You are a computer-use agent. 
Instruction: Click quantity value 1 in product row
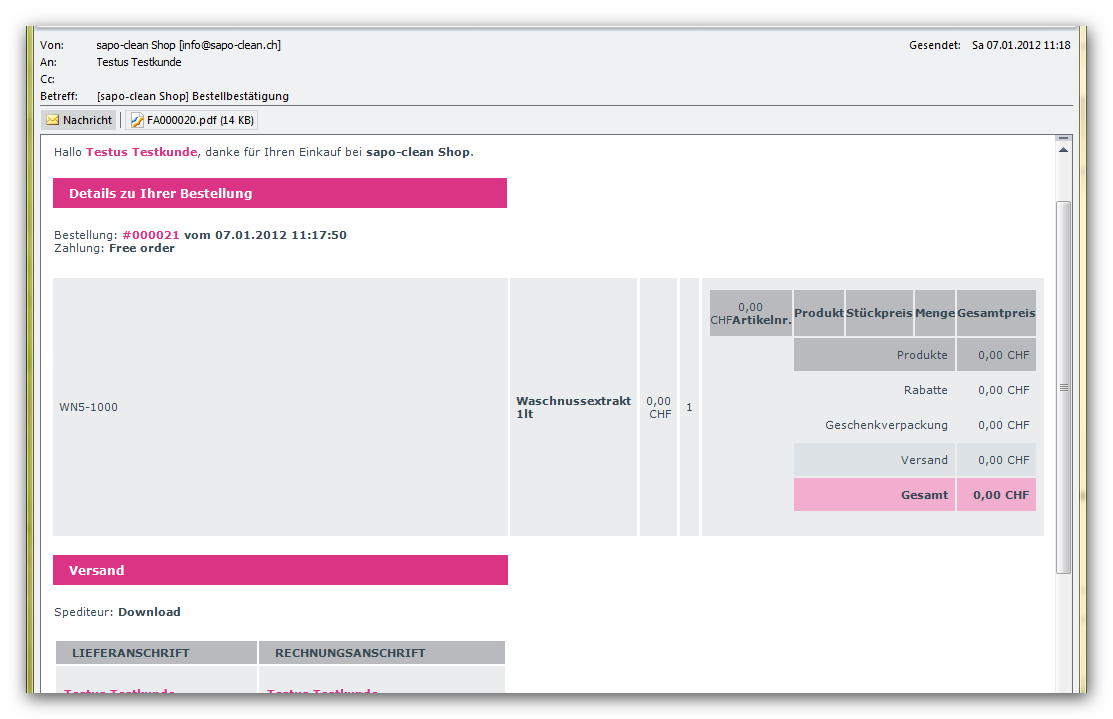(689, 407)
